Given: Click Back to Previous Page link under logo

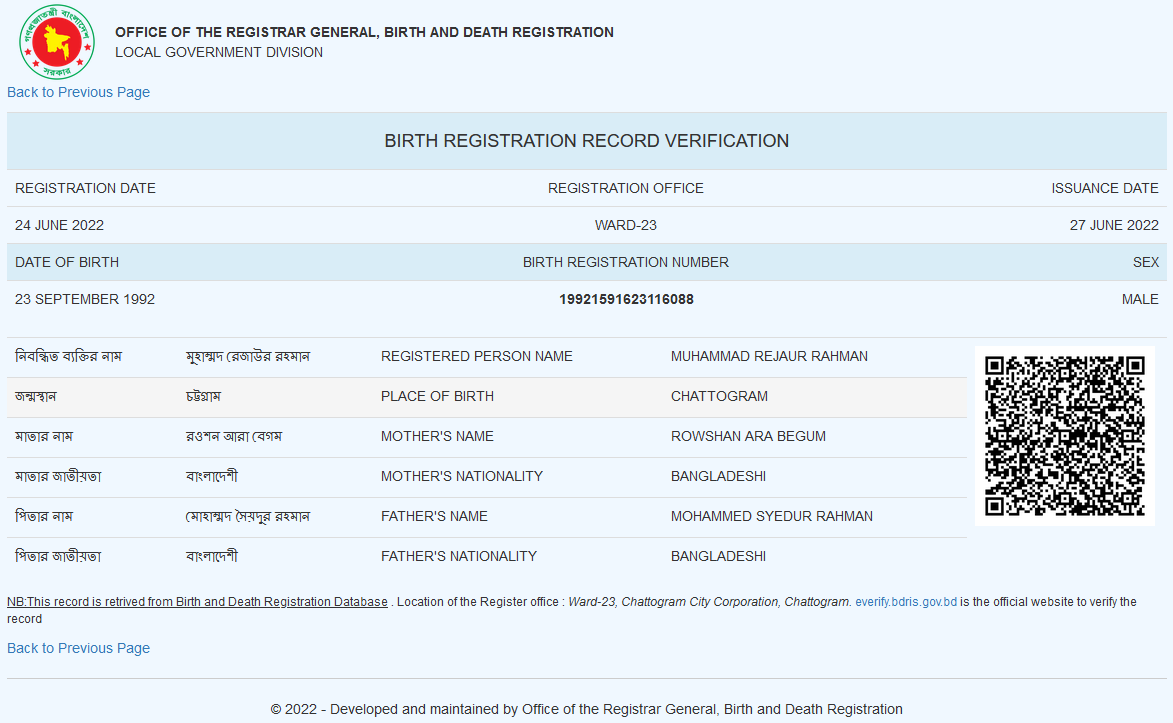Looking at the screenshot, I should pyautogui.click(x=78, y=92).
